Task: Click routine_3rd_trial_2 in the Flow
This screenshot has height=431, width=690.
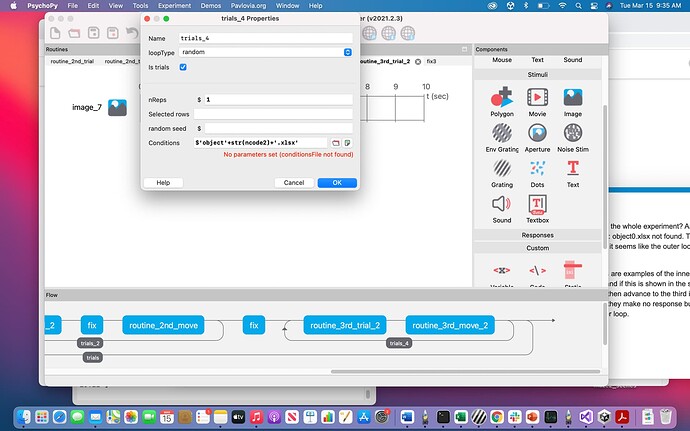Action: [x=345, y=325]
